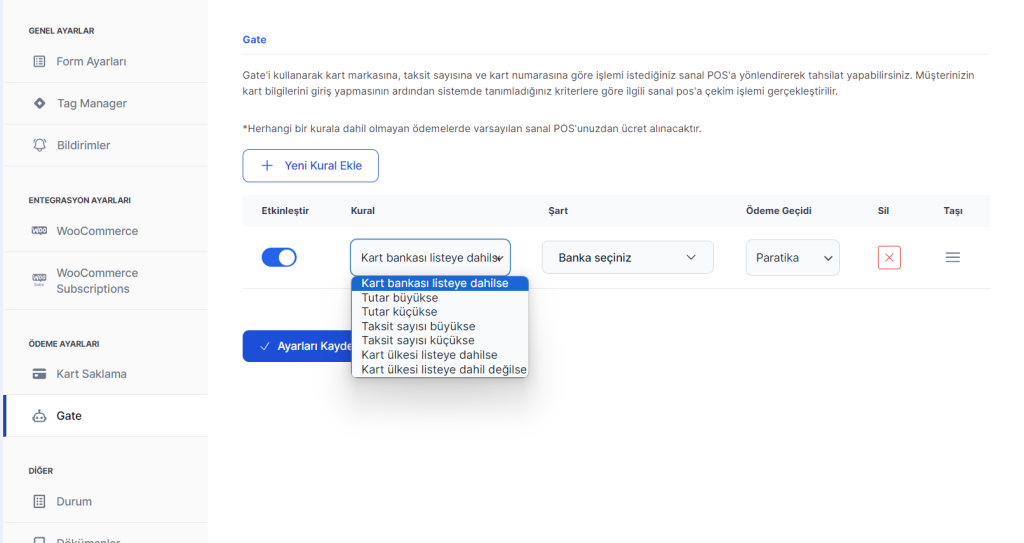Open the Kural rule dropdown
Viewport: 1024px width, 543px height.
tap(430, 257)
